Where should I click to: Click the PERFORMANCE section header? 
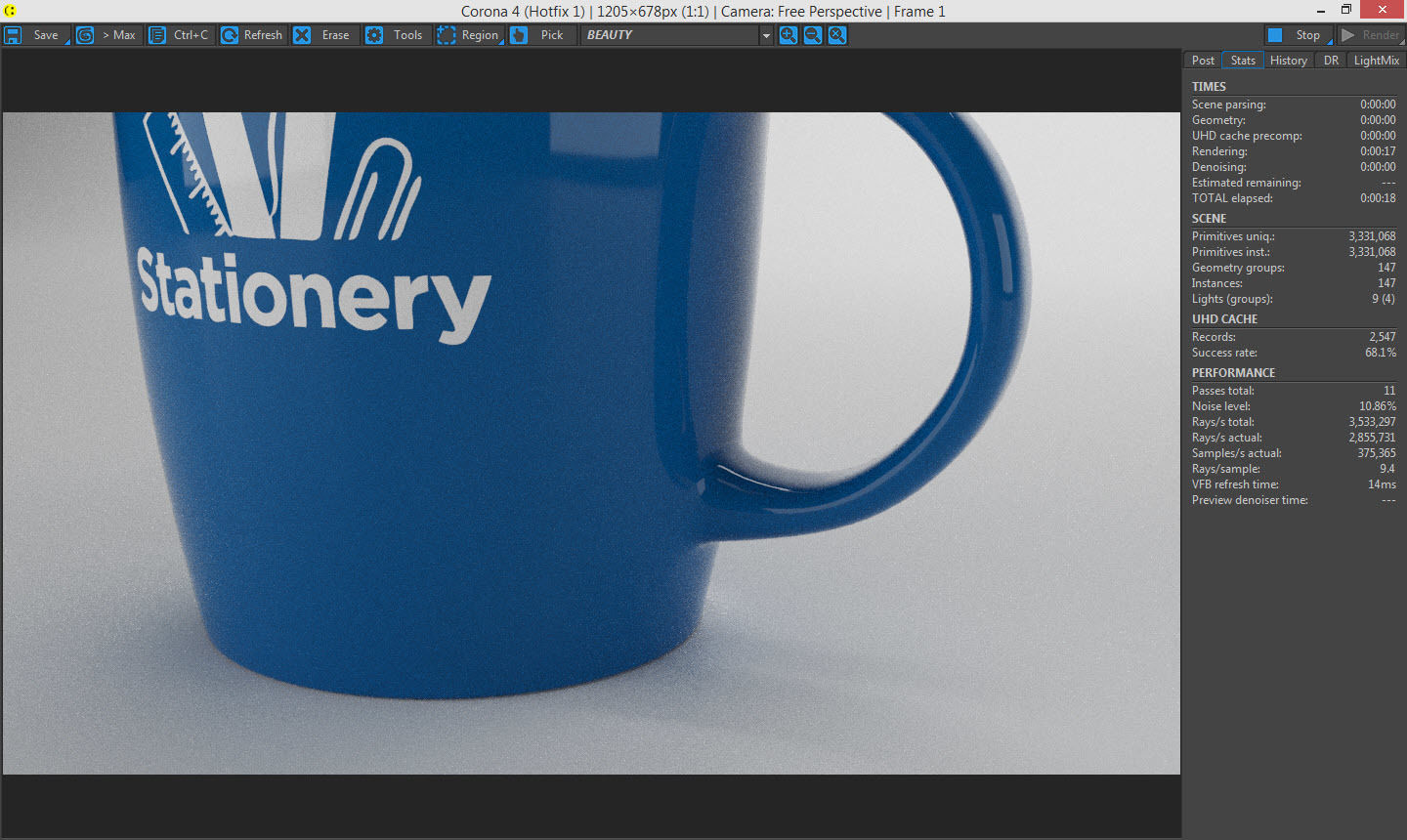tap(1233, 373)
